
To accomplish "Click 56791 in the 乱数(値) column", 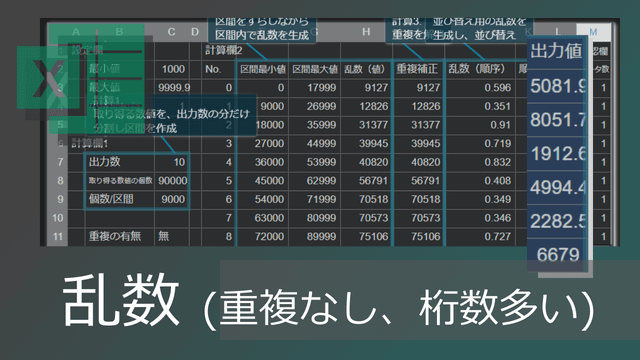I will pos(366,181).
